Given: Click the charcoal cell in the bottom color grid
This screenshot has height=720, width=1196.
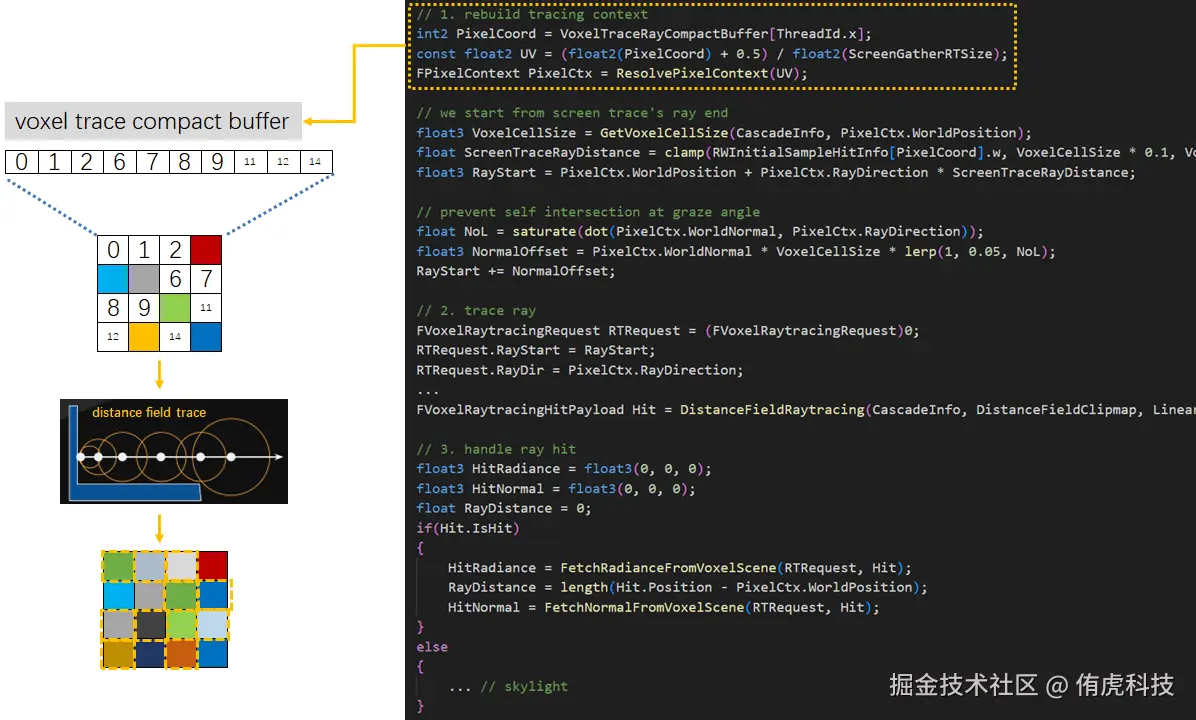Looking at the screenshot, I should (150, 625).
